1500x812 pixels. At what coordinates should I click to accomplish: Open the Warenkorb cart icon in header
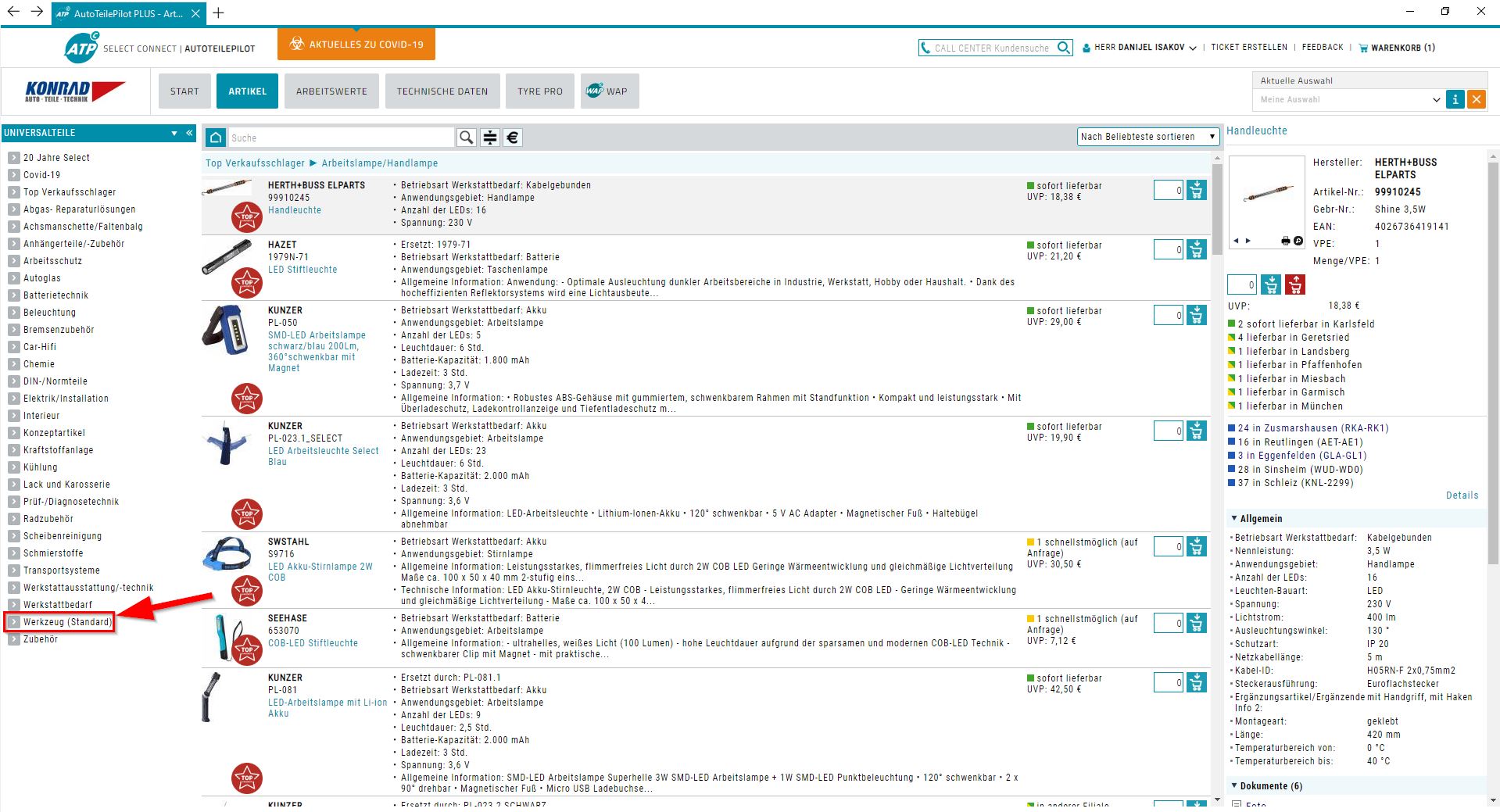pos(1363,48)
